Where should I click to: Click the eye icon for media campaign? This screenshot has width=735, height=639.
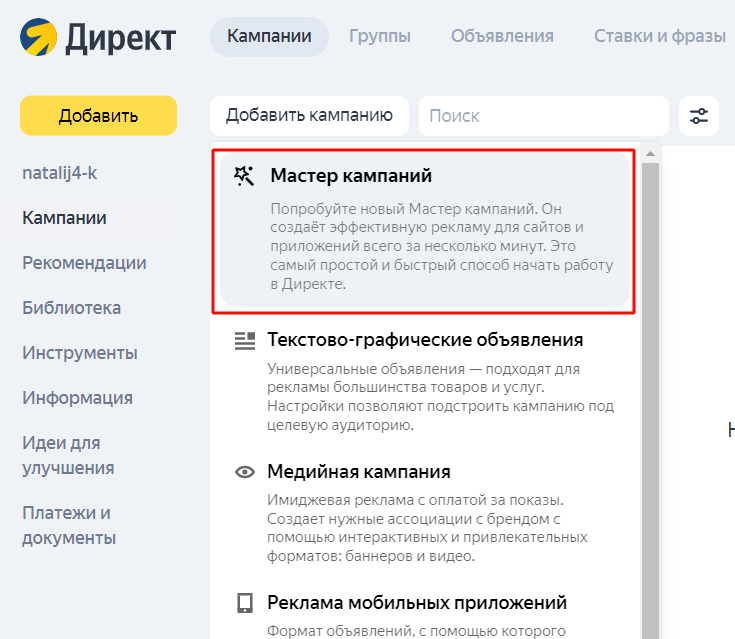(244, 472)
